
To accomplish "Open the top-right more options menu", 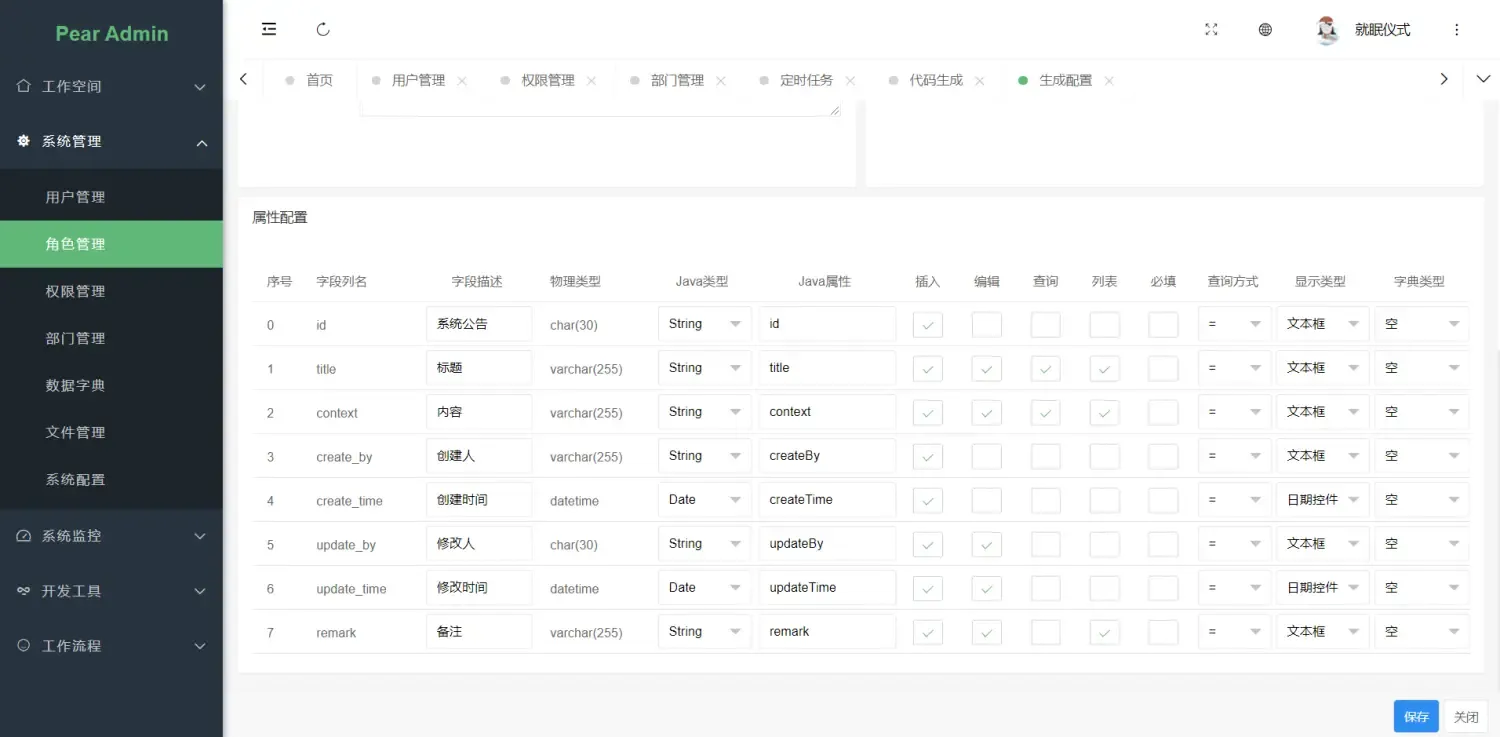I will (x=1457, y=30).
